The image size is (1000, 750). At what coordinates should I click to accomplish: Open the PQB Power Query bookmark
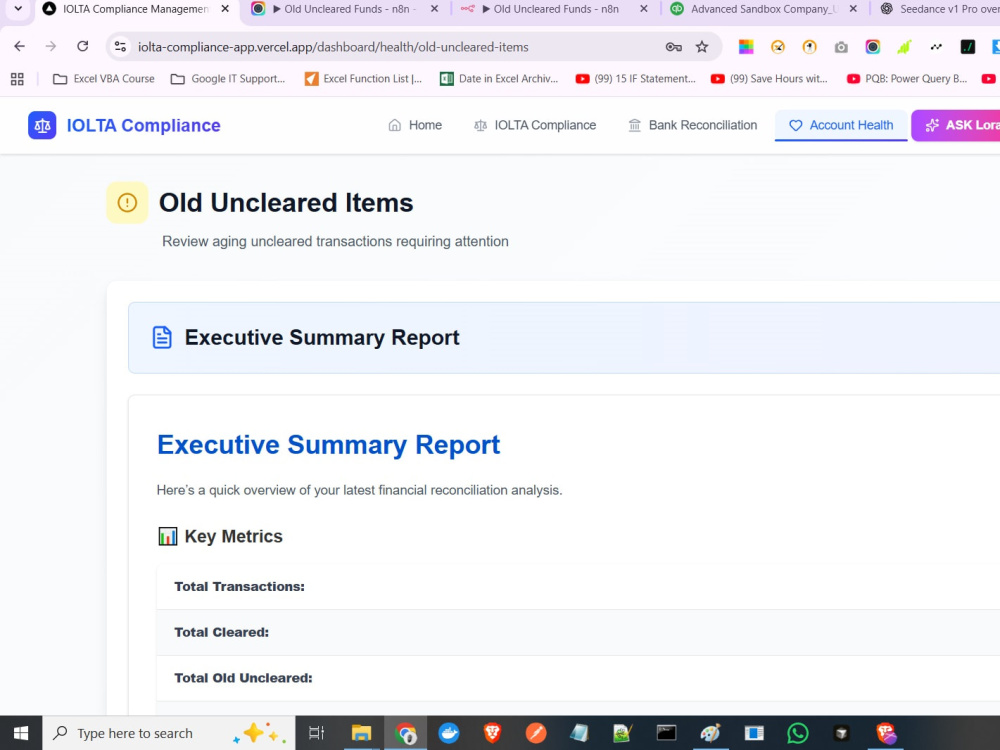(x=907, y=79)
